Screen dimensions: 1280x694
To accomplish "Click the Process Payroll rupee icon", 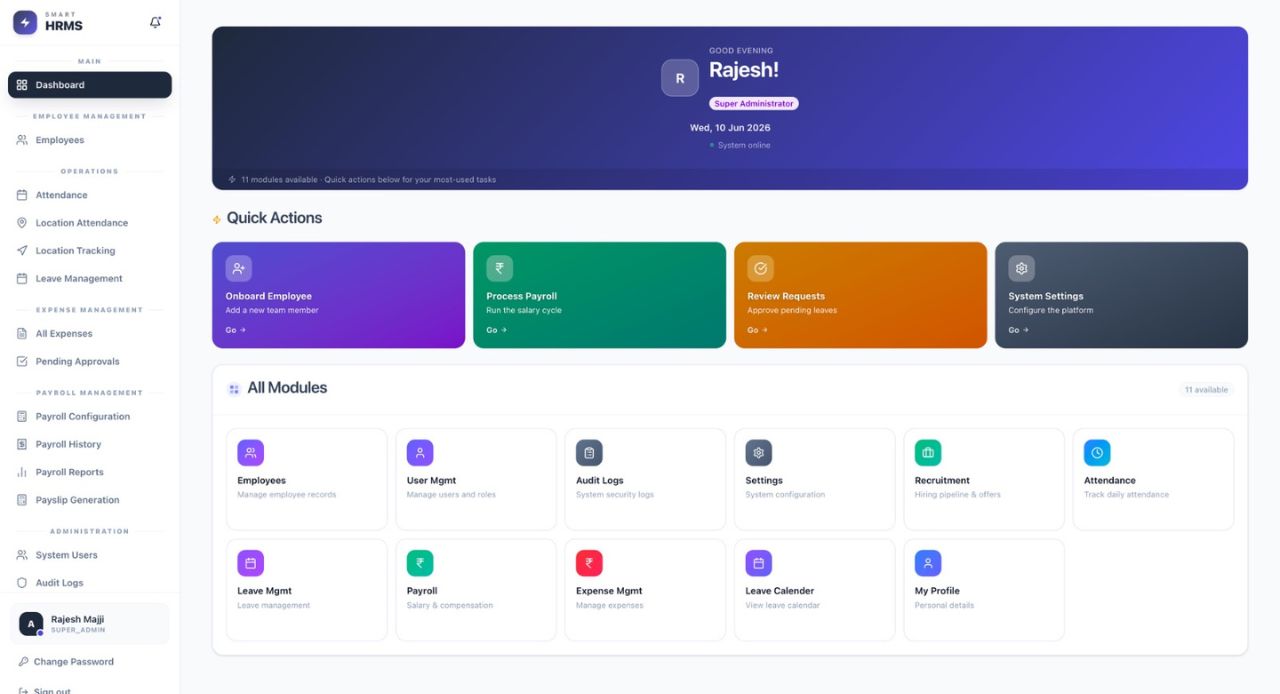I will coord(500,268).
